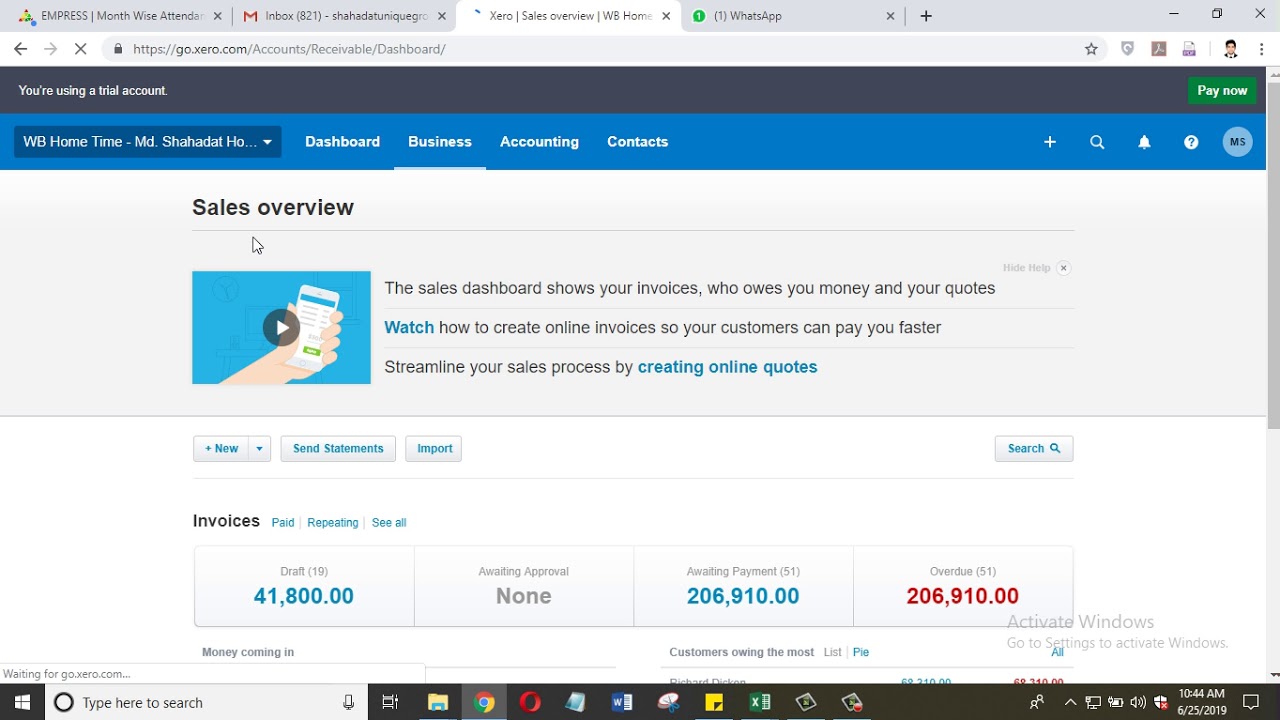Switch customers owing view to List

click(832, 652)
